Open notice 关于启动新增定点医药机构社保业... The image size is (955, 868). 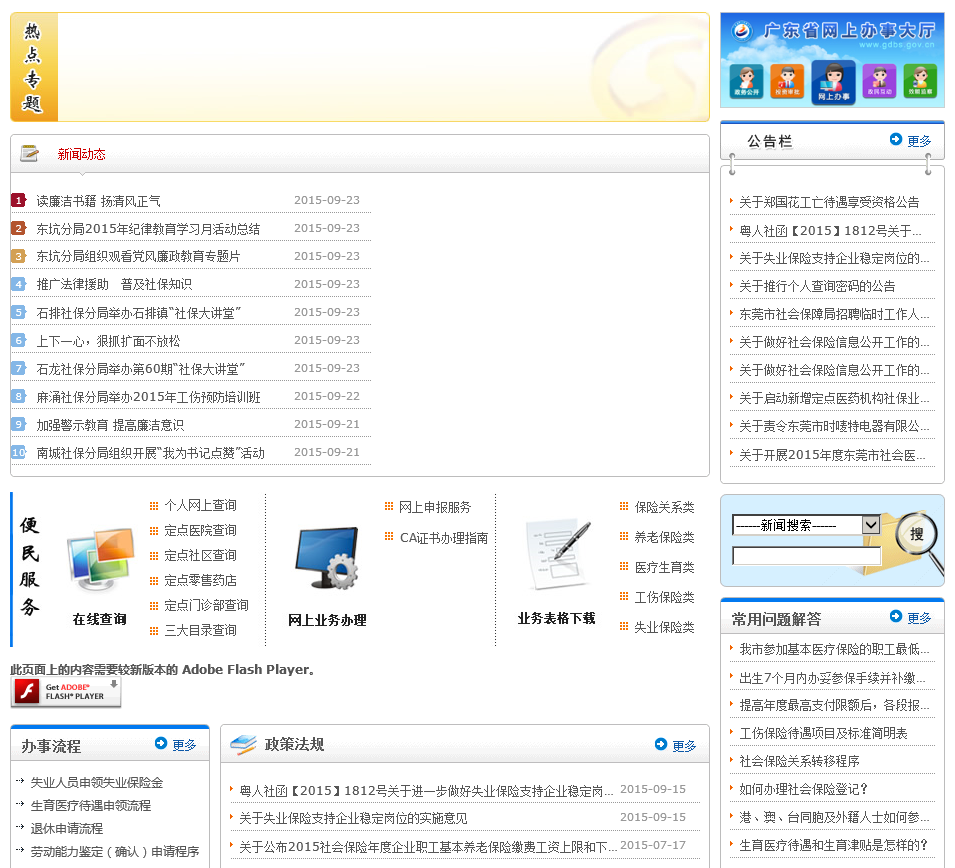pyautogui.click(x=834, y=398)
